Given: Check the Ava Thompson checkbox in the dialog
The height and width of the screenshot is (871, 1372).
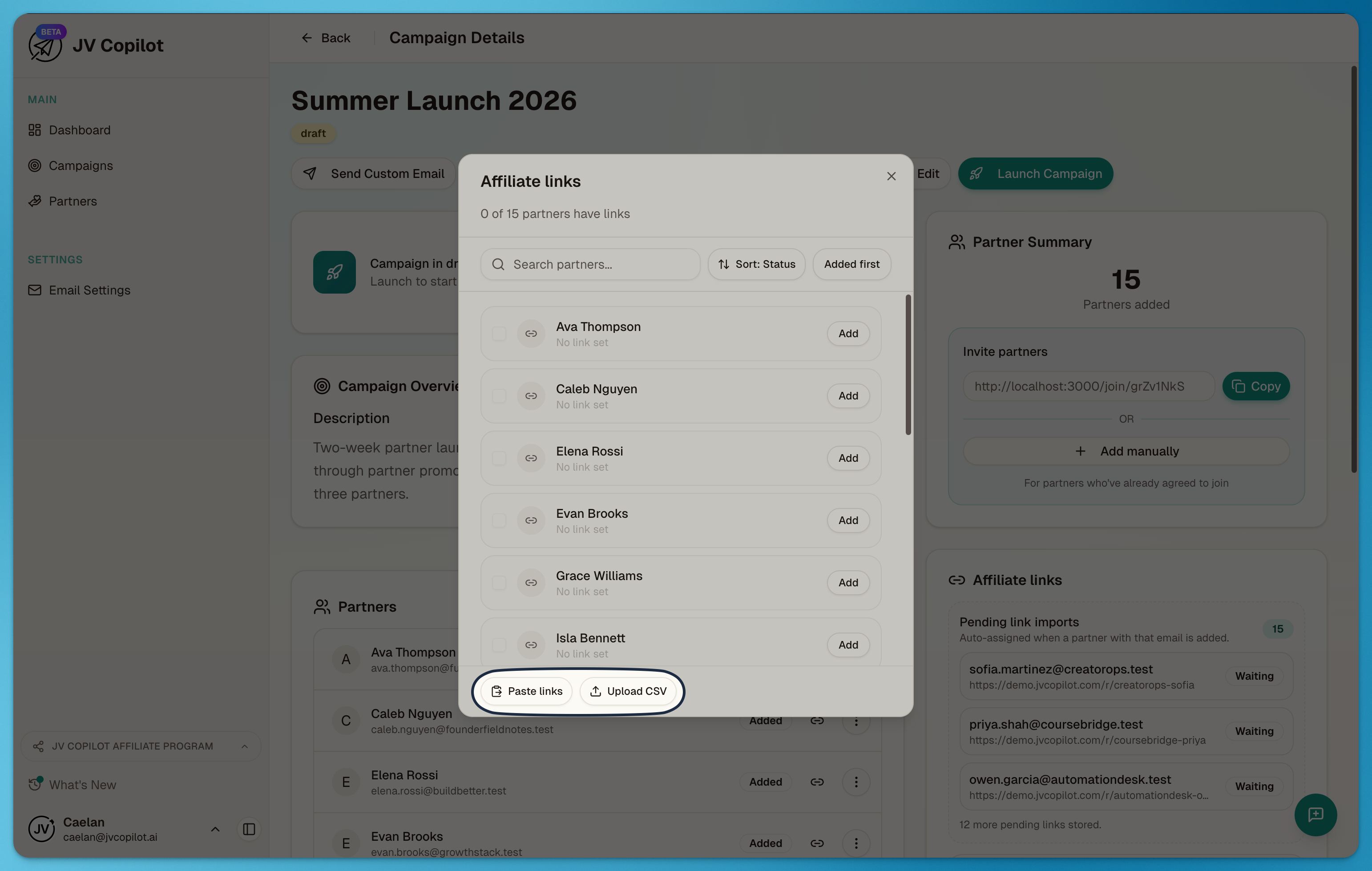Looking at the screenshot, I should 499,334.
